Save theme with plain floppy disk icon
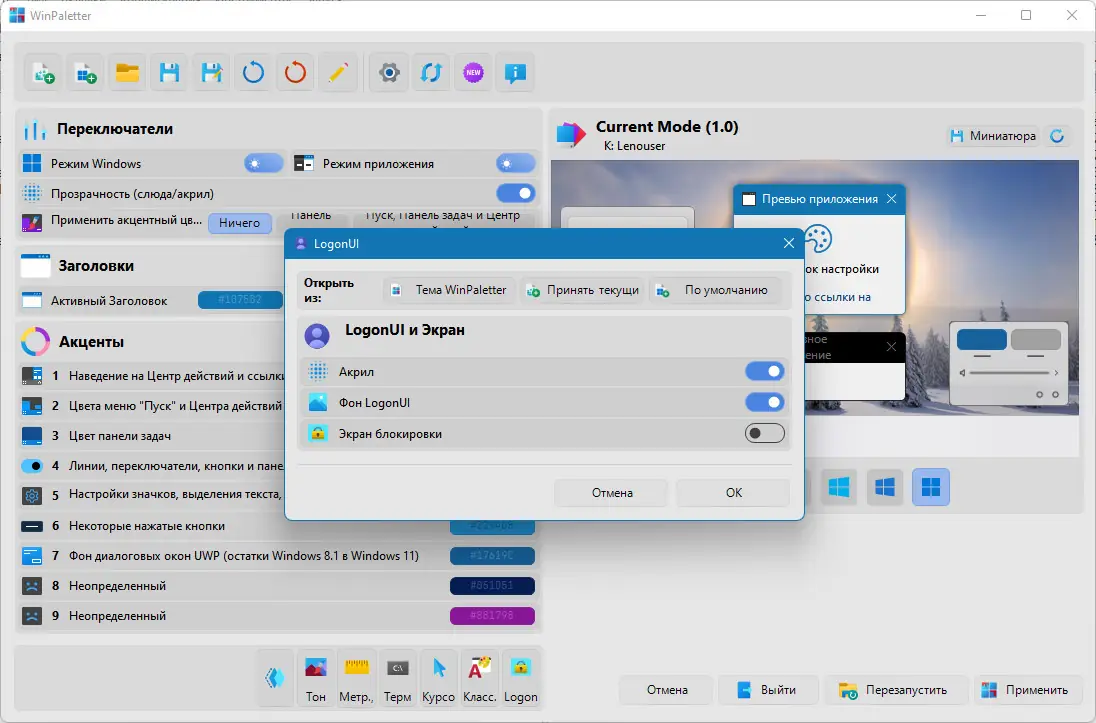Viewport: 1096px width, 723px height. click(x=169, y=73)
